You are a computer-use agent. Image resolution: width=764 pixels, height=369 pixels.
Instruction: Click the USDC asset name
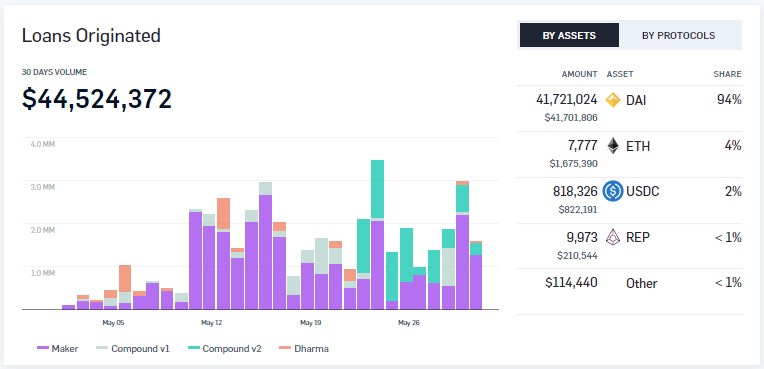click(643, 192)
